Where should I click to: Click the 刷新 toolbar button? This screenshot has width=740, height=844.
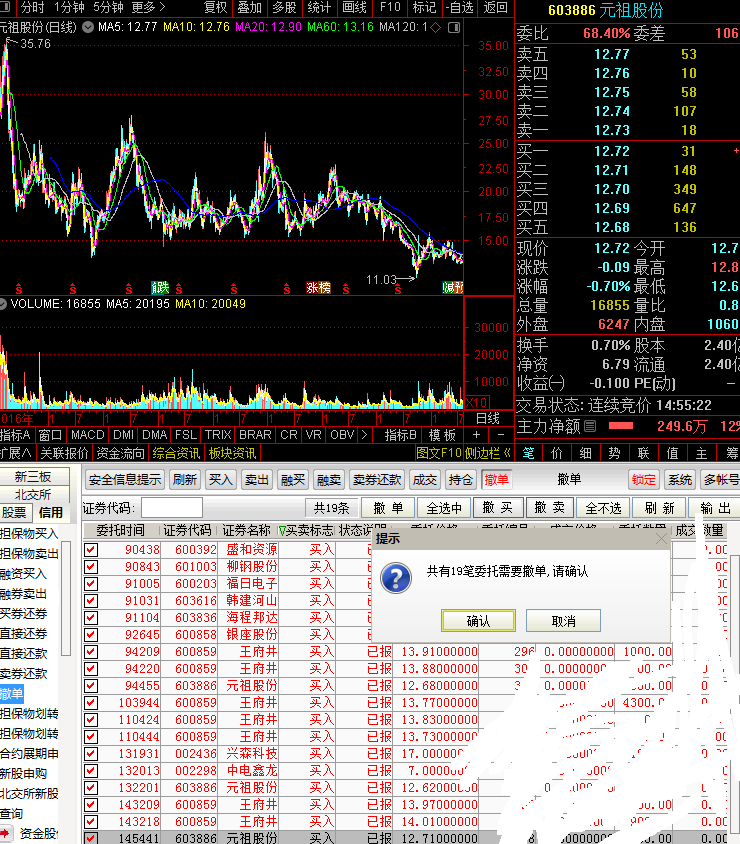pos(185,479)
